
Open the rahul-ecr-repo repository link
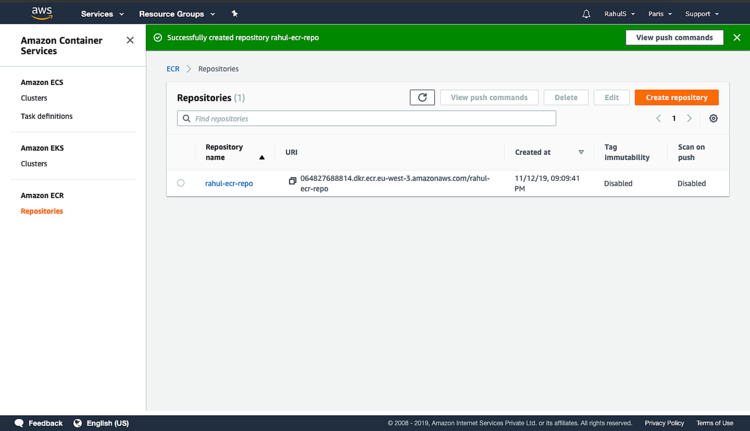point(229,183)
